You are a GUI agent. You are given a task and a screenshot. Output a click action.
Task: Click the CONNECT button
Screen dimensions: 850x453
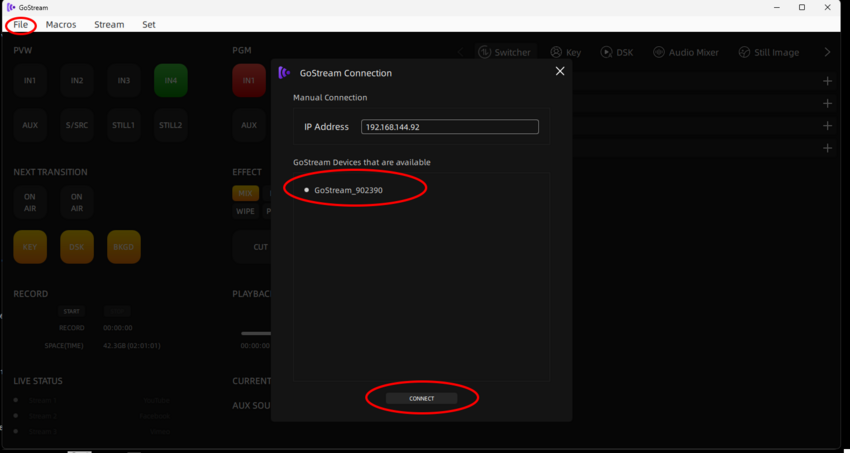pyautogui.click(x=422, y=398)
